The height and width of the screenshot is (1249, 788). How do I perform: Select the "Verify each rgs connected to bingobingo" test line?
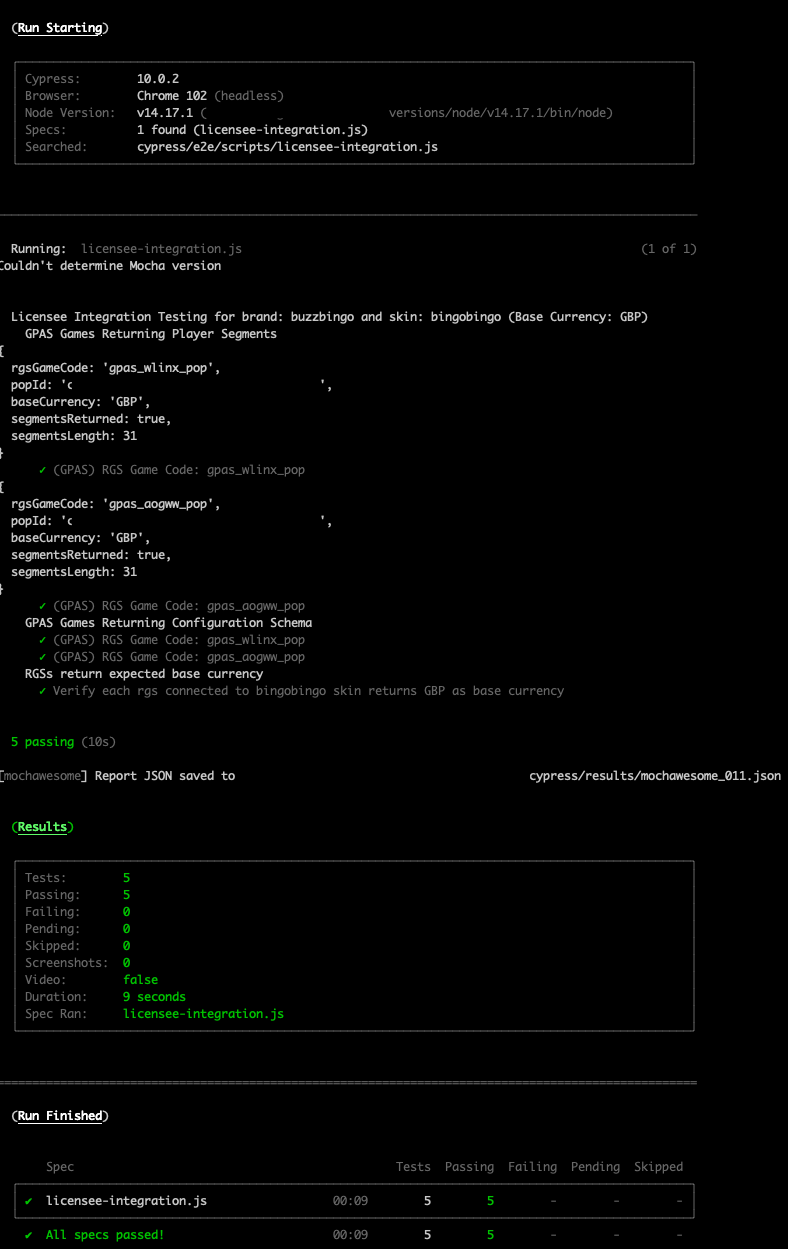click(x=301, y=690)
